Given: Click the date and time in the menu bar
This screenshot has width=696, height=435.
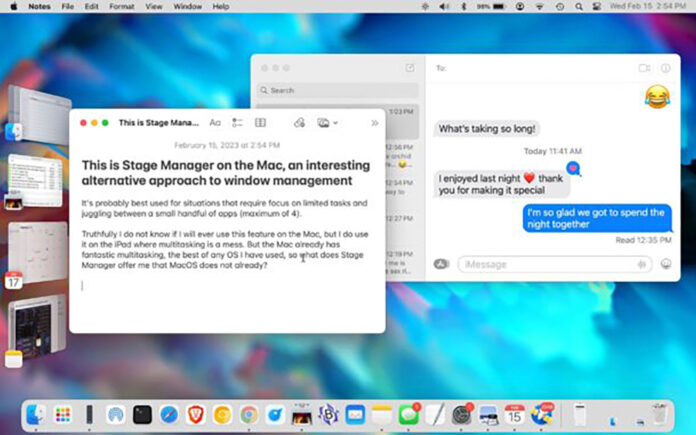Looking at the screenshot, I should pyautogui.click(x=648, y=6).
